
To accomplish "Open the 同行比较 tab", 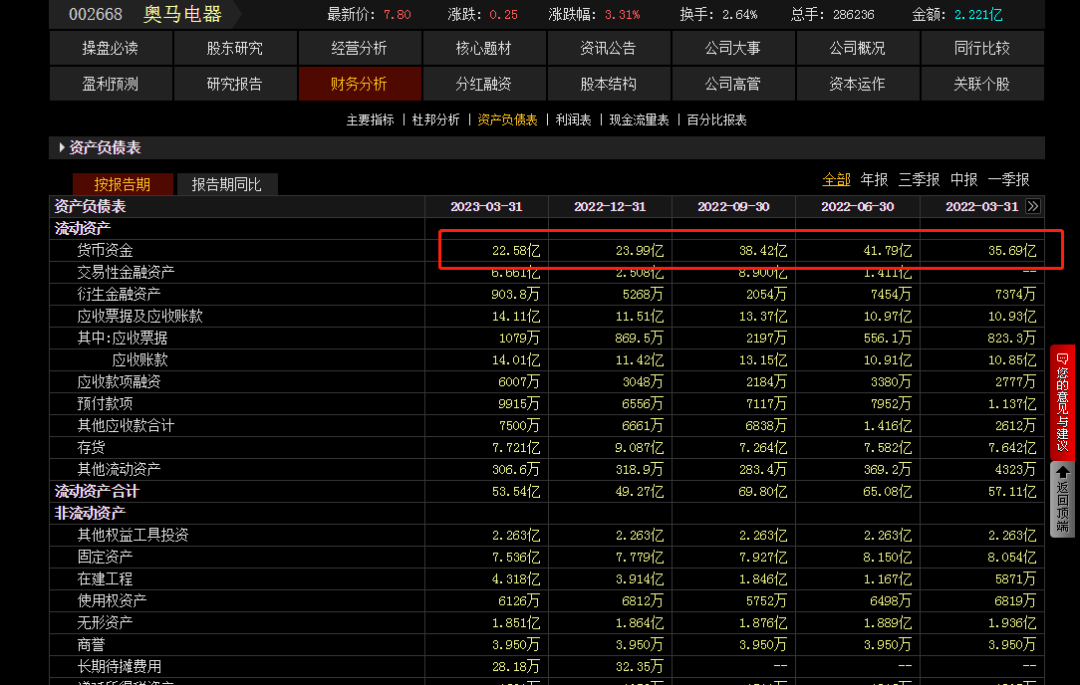I will [981, 48].
